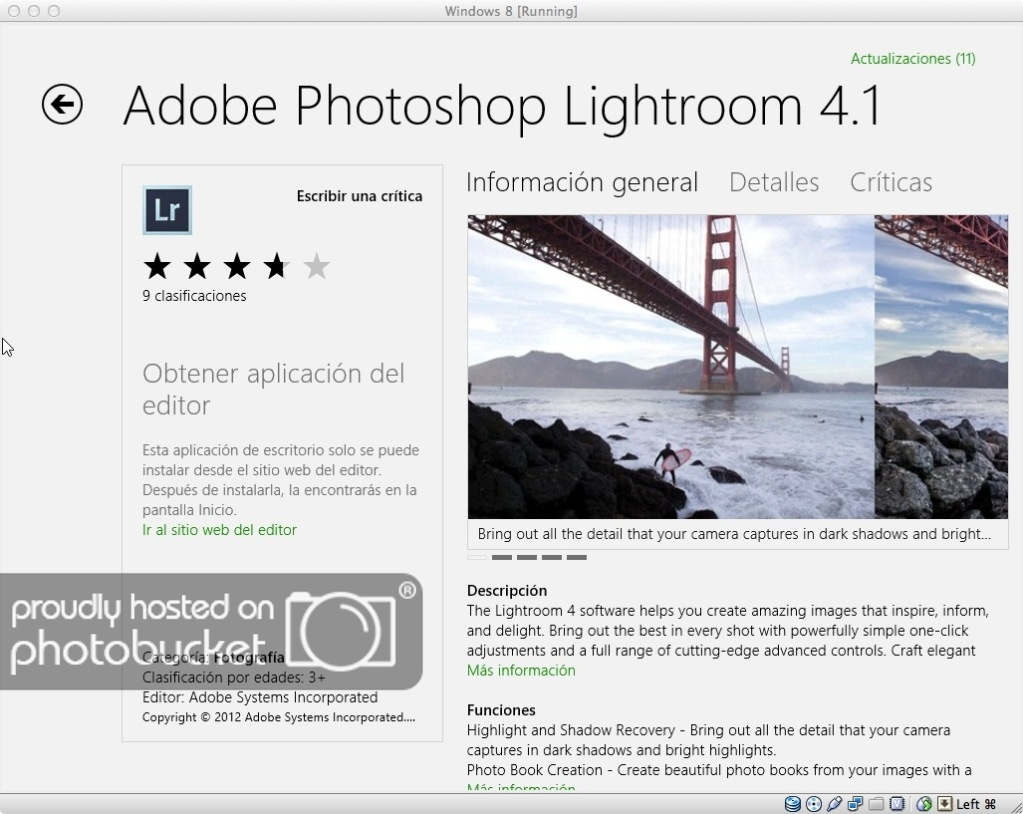This screenshot has width=1023, height=814.
Task: Click the optical disc status icon
Action: [813, 804]
